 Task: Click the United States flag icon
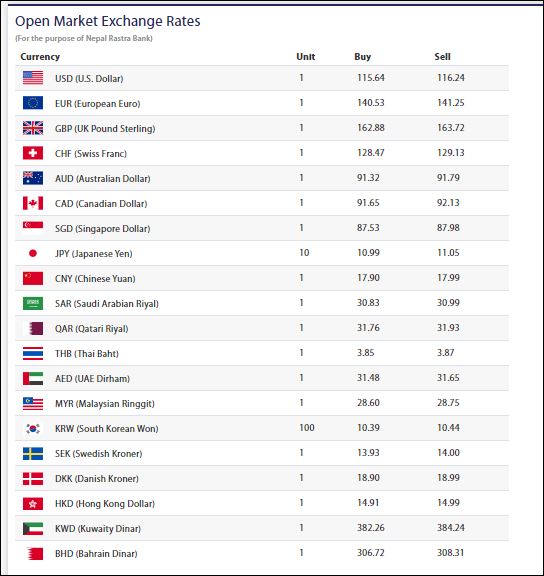33,78
